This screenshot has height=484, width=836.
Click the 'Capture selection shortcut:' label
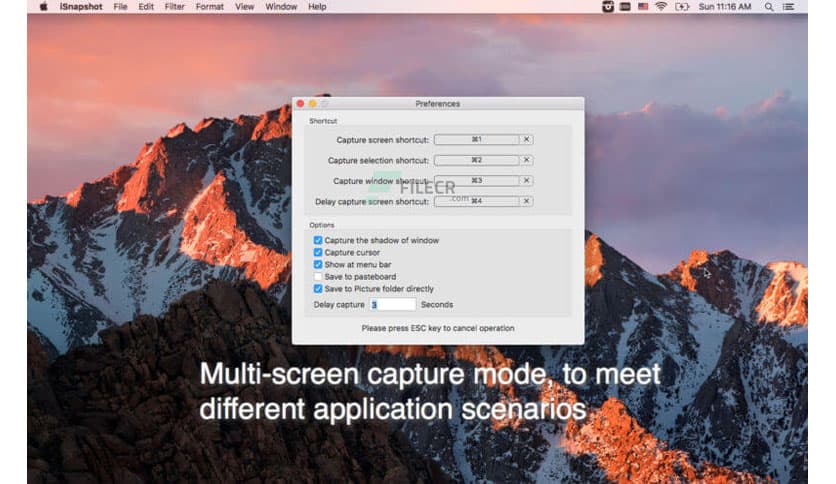pyautogui.click(x=378, y=160)
